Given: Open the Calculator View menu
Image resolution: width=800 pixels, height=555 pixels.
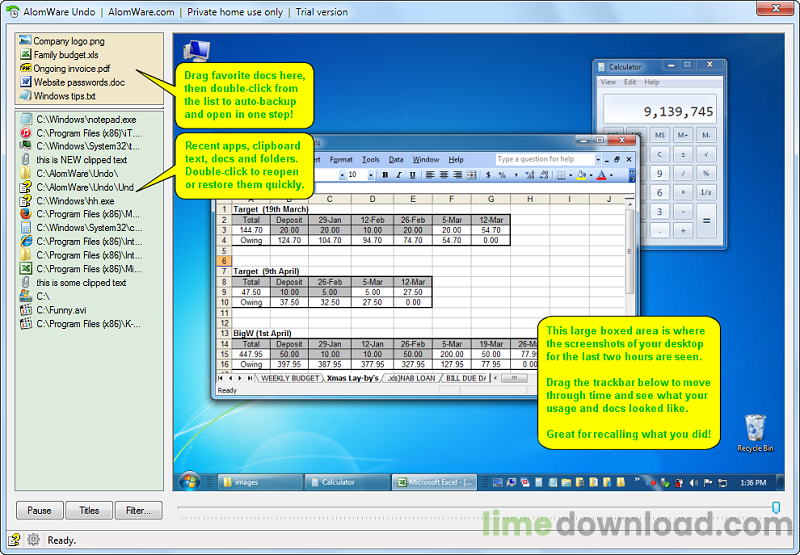Looking at the screenshot, I should click(x=608, y=82).
